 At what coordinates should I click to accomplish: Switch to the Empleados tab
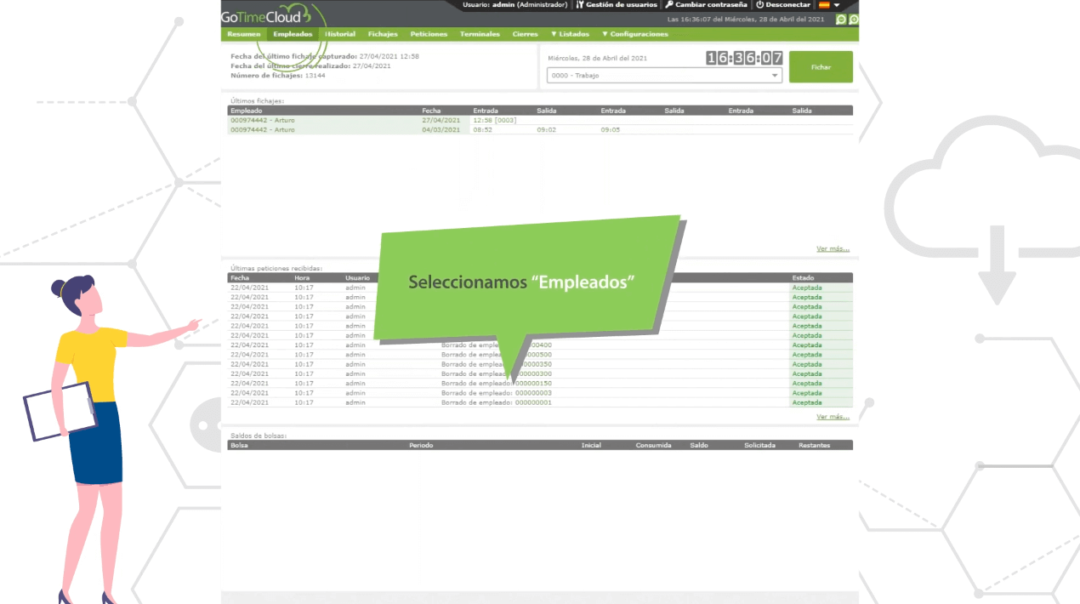click(293, 33)
